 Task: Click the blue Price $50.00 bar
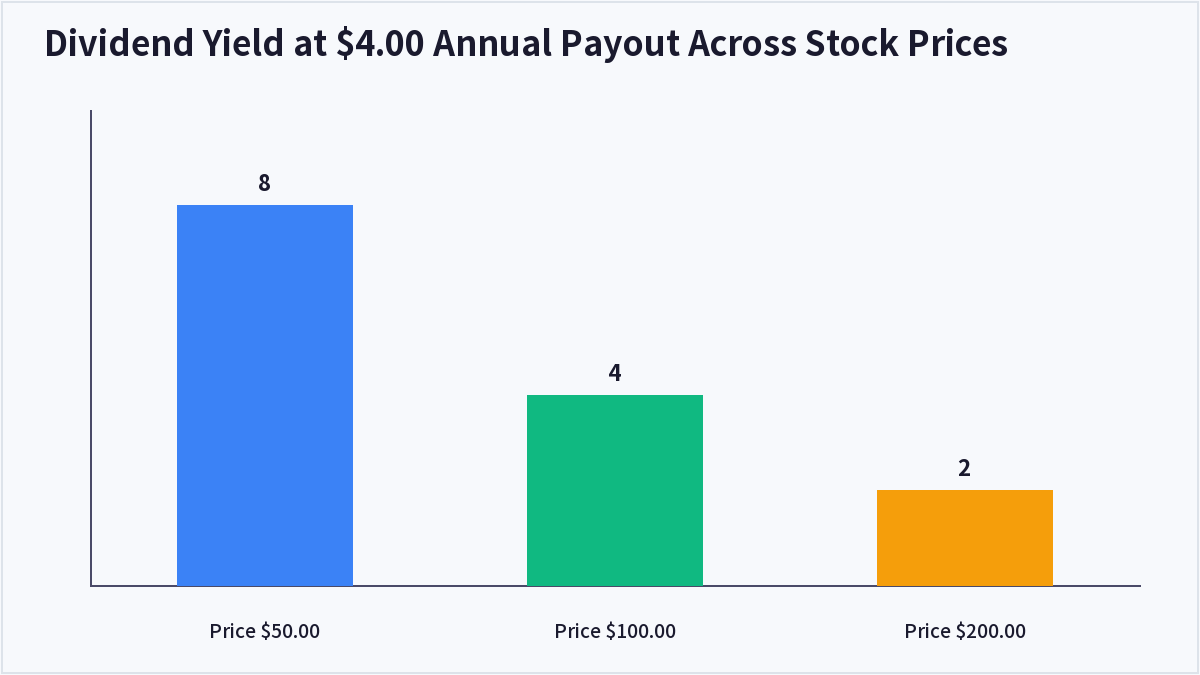265,395
